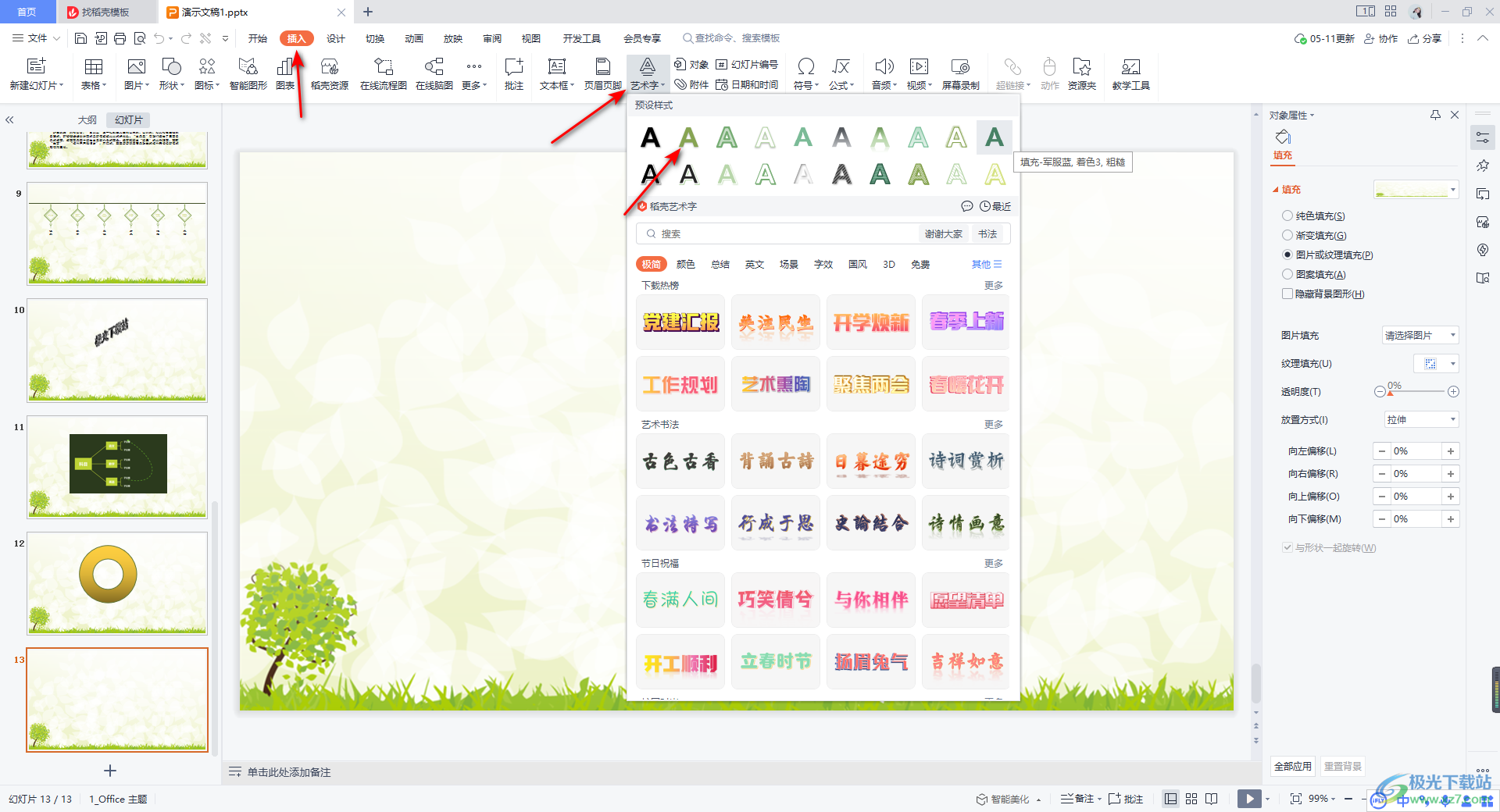Insert audio (音频)
The height and width of the screenshot is (812, 1500).
(884, 74)
